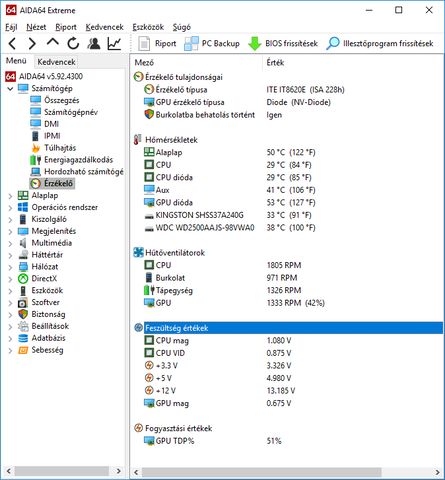The height and width of the screenshot is (480, 445).
Task: Switch to the Kedvencek tab in the sidebar
Action: point(56,62)
